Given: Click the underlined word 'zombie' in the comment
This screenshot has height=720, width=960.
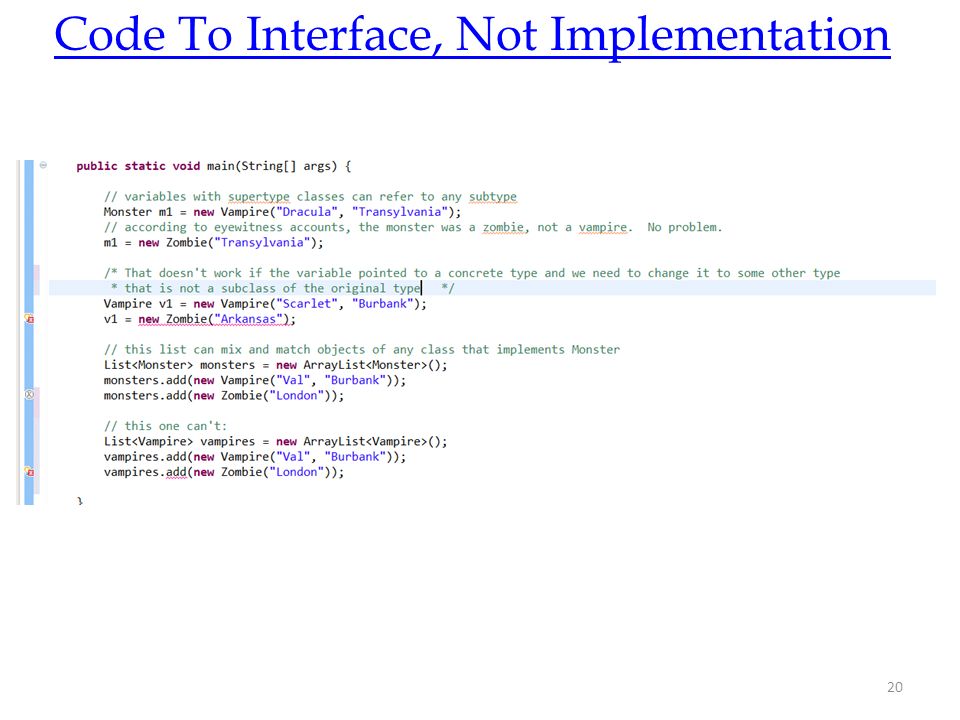Looking at the screenshot, I should point(503,227).
